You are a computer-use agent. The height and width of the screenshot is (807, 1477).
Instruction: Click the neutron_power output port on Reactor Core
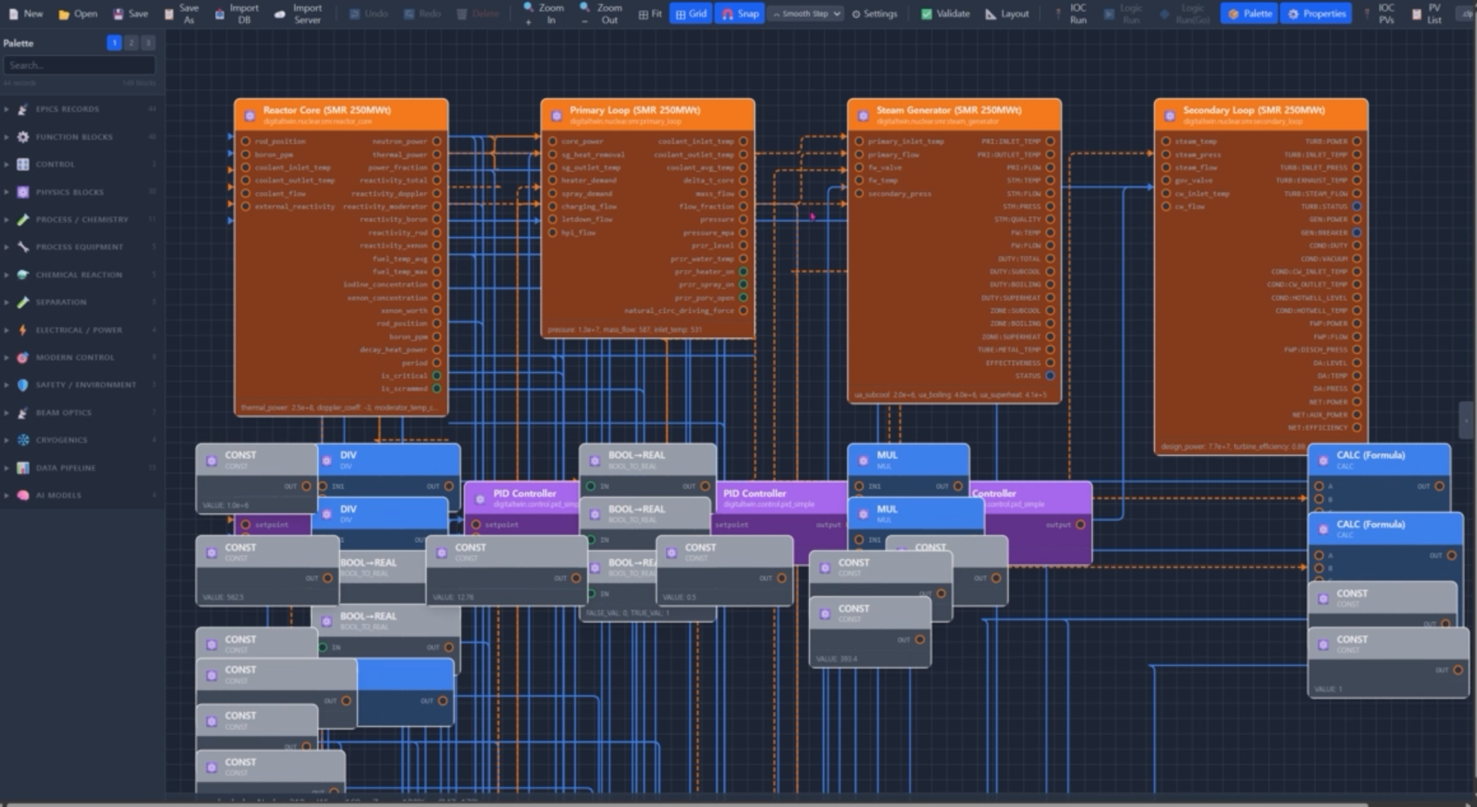437,141
